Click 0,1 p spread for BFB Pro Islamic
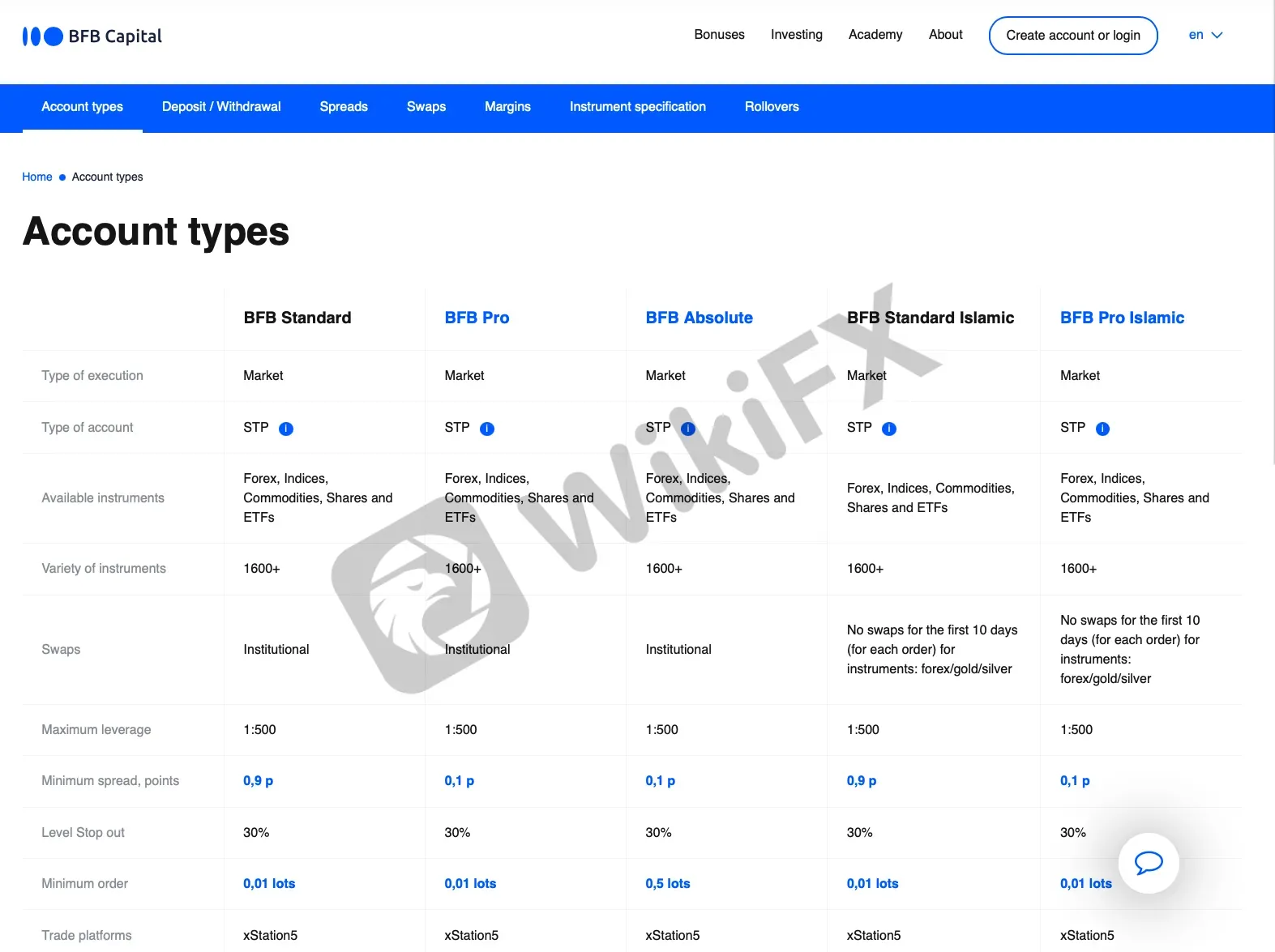Viewport: 1275px width, 952px height. (1075, 781)
